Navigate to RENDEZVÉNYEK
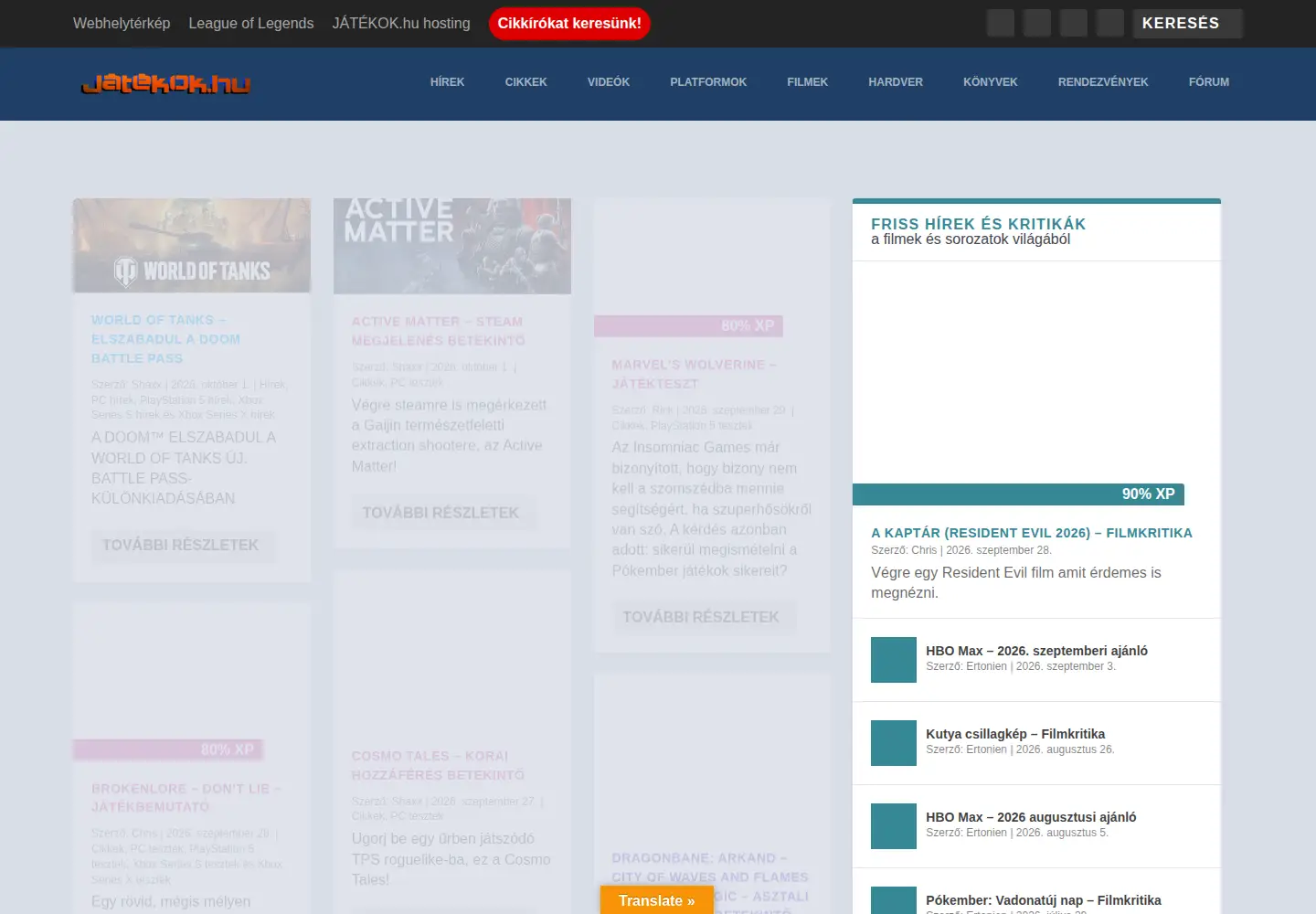This screenshot has height=914, width=1316. (x=1103, y=82)
